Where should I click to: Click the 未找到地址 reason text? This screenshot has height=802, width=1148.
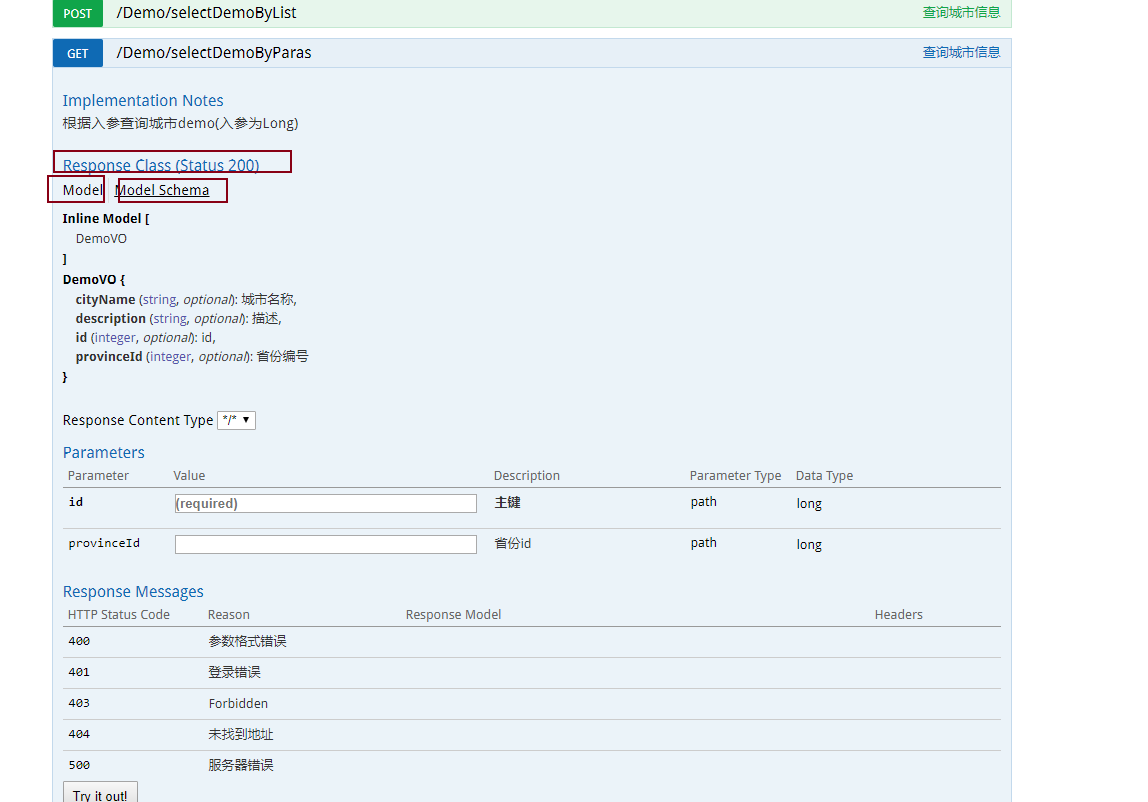point(241,734)
